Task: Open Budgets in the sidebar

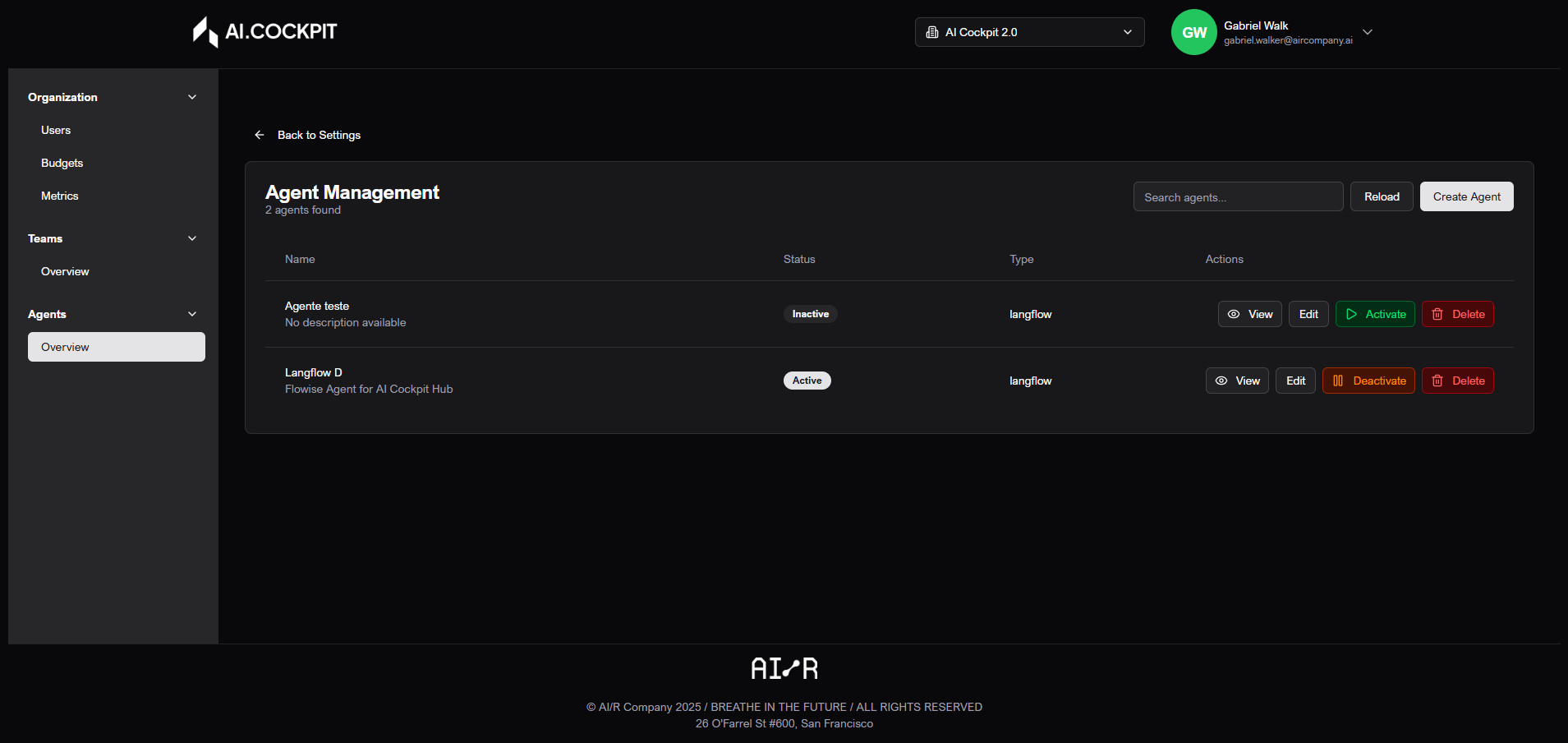Action: 62,163
